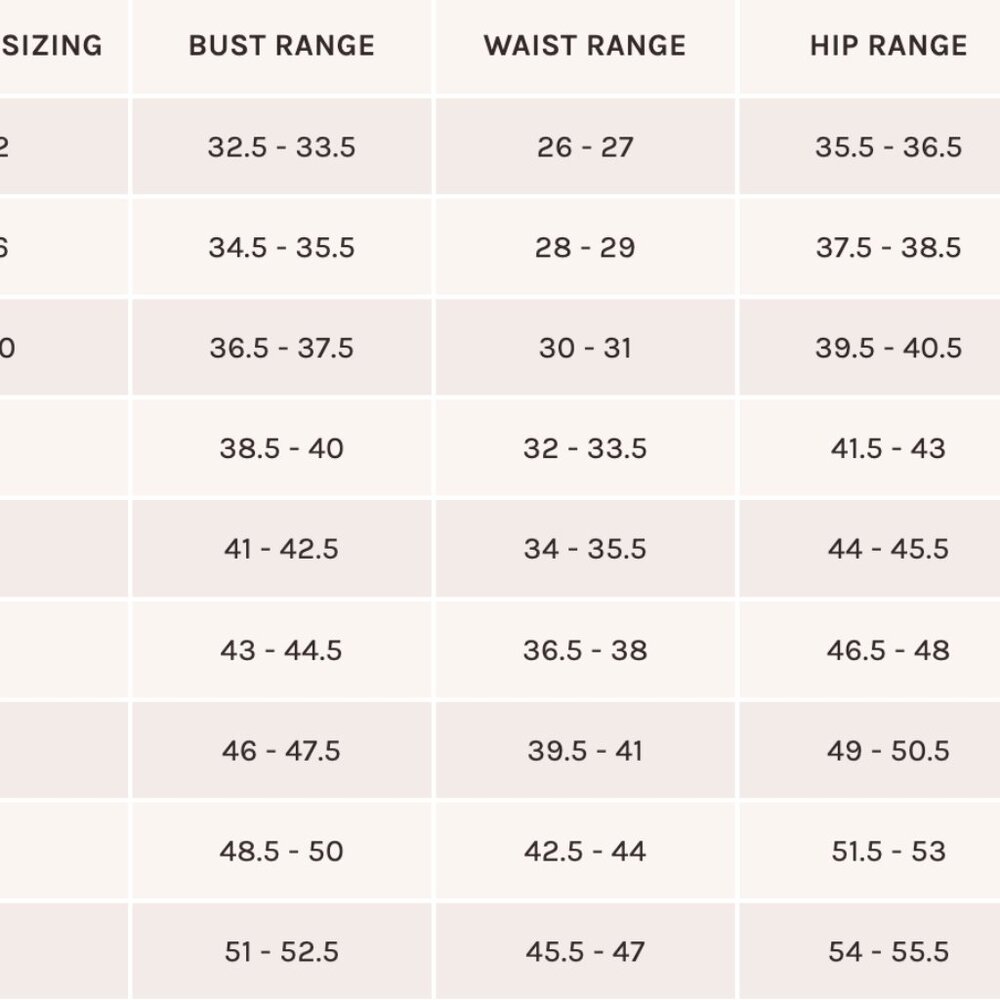The image size is (1000, 1000).
Task: Click the HIP RANGE column header
Action: coord(888,46)
